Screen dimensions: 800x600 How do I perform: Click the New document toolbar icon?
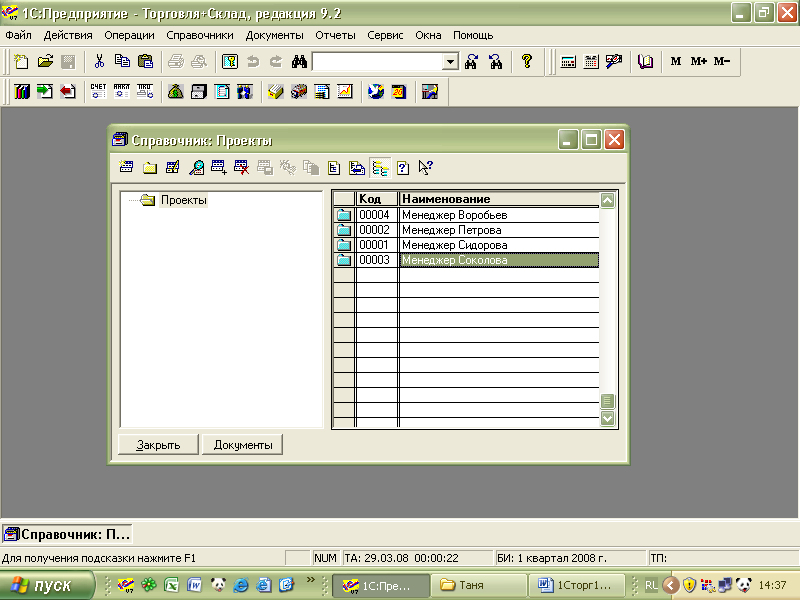(21, 62)
